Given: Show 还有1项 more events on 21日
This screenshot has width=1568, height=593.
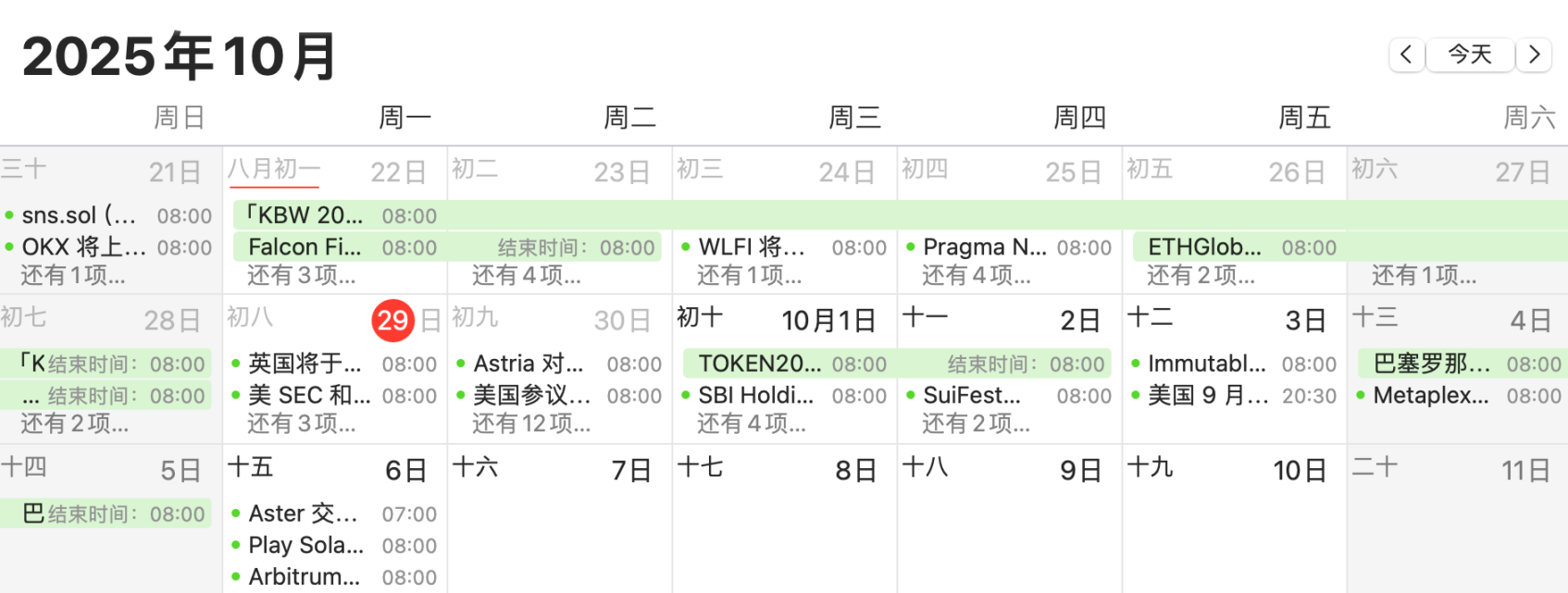Looking at the screenshot, I should (x=73, y=276).
